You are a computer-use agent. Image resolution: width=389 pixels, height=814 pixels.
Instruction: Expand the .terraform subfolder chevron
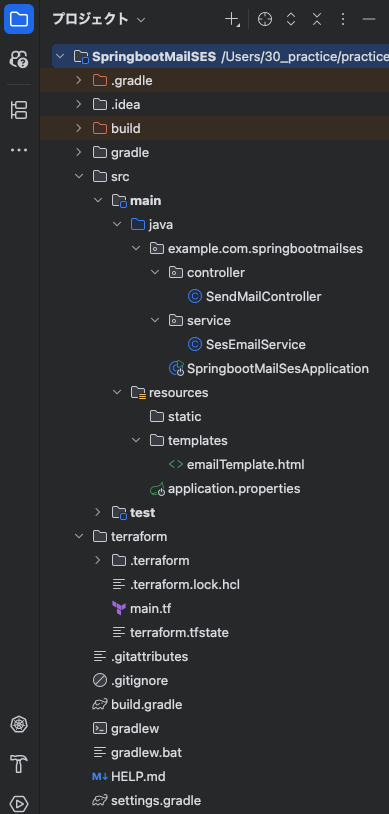pyautogui.click(x=98, y=560)
